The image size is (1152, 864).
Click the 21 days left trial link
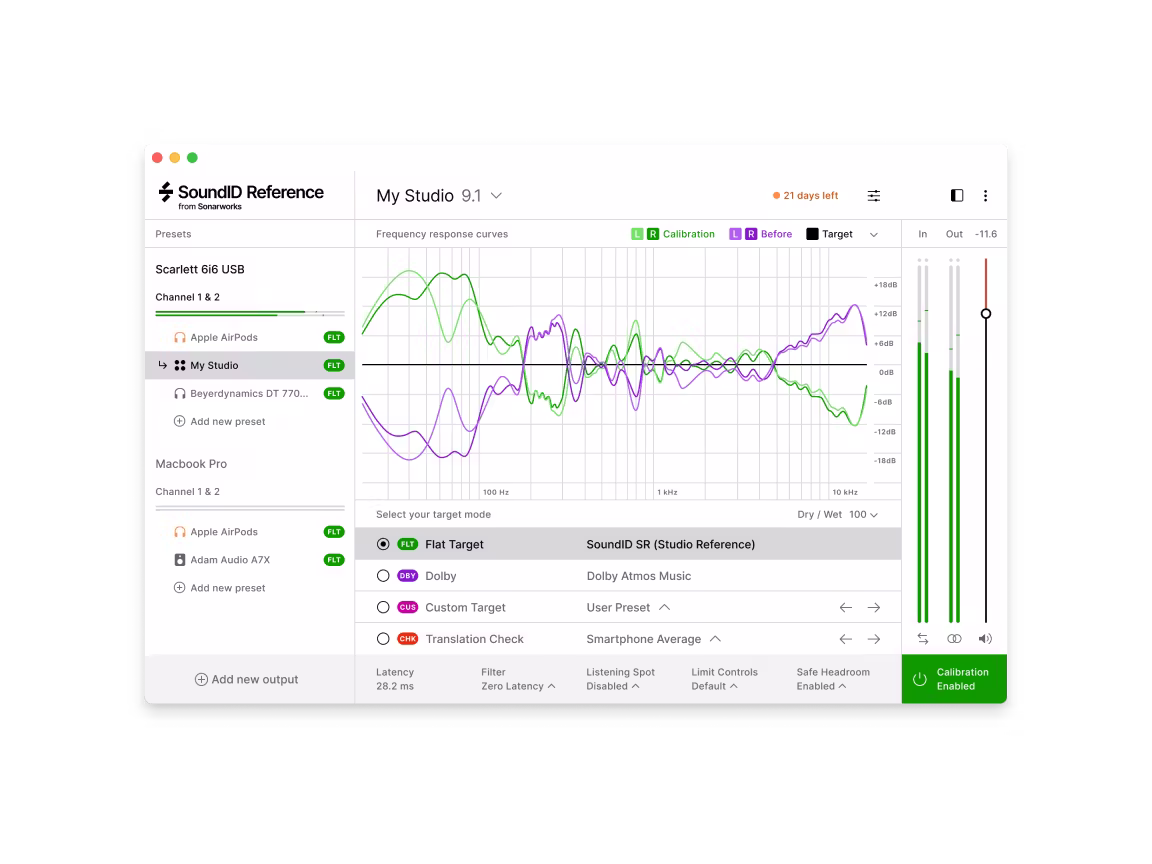click(805, 195)
